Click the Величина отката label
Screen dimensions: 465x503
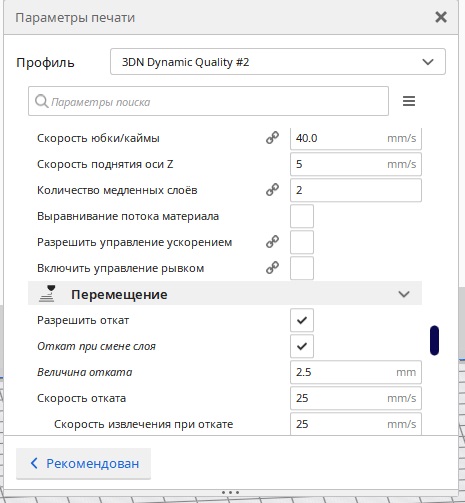coord(85,372)
